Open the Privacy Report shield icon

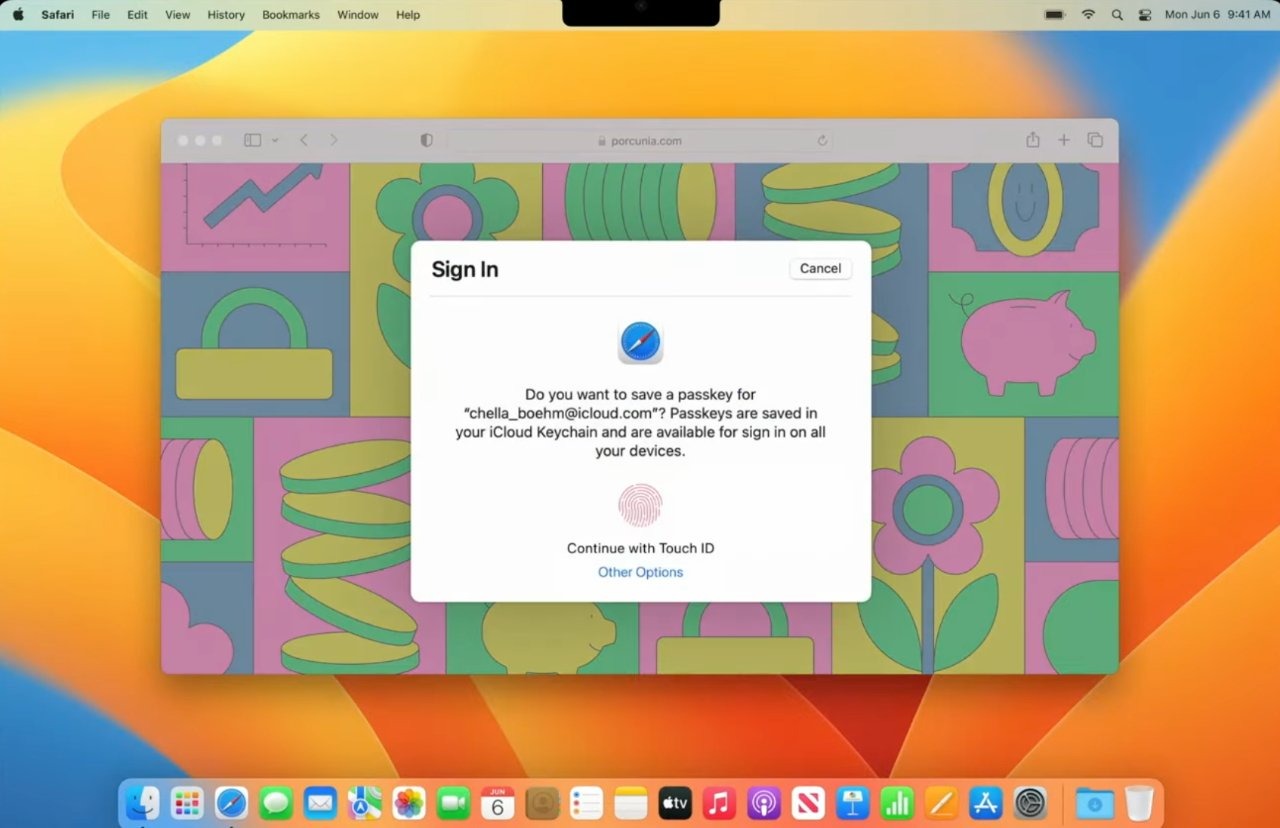426,140
